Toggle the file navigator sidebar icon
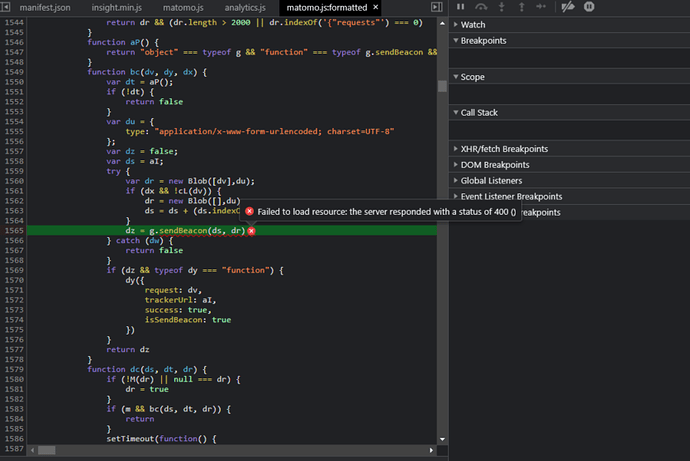690x461 pixels. pos(6,7)
